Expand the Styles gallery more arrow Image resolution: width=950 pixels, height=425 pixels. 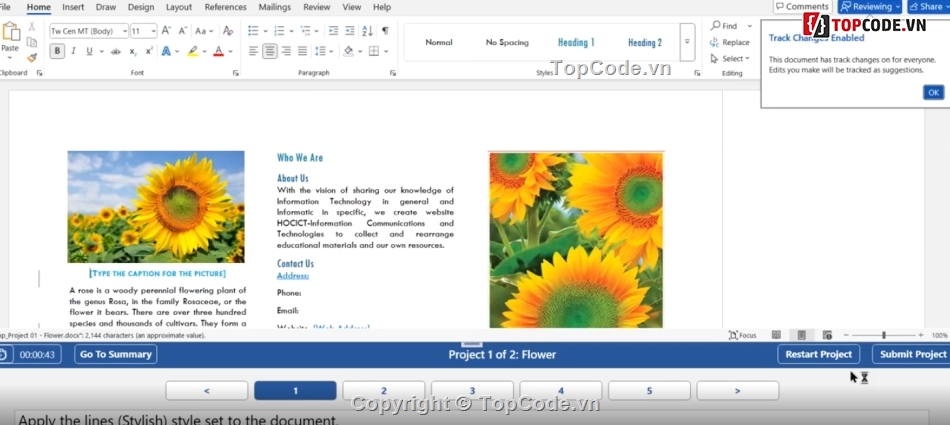[687, 42]
